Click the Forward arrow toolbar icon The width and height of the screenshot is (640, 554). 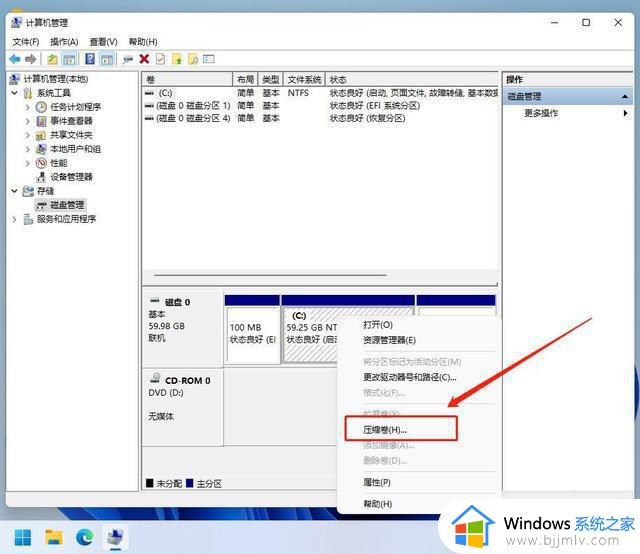31,59
